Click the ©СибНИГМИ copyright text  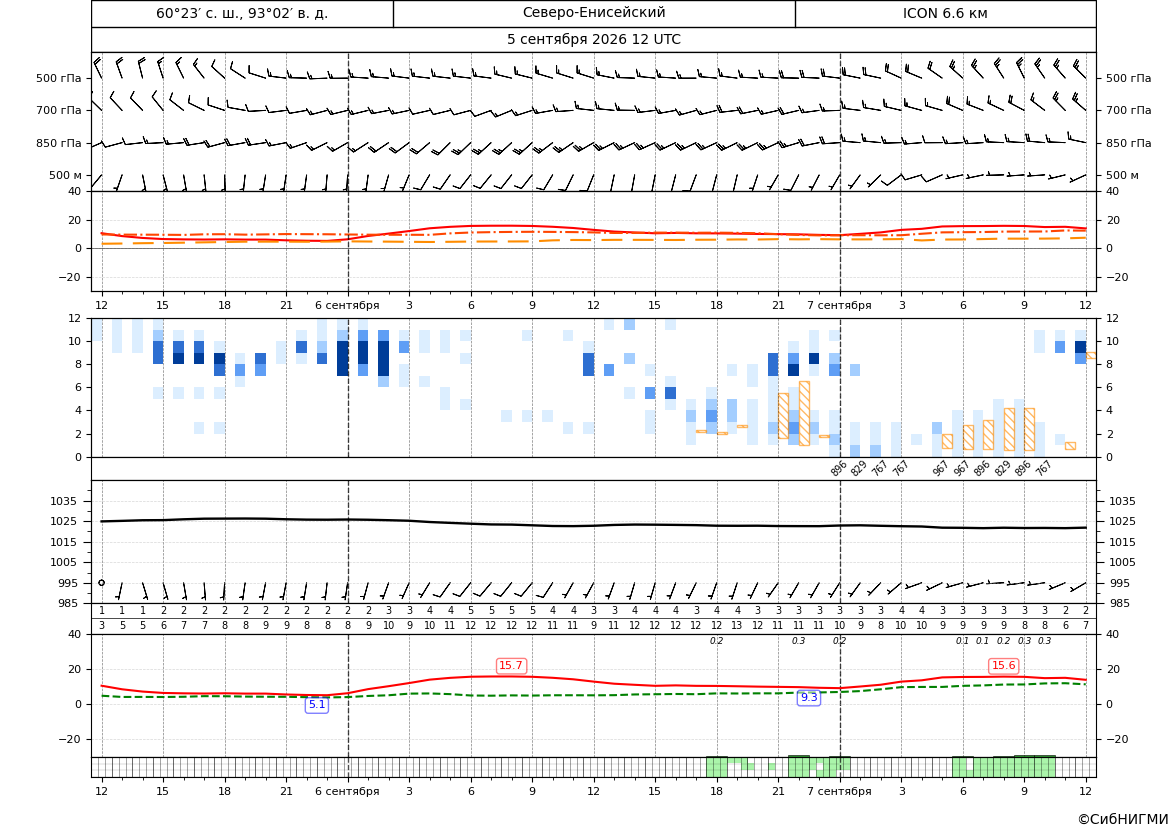point(1123,819)
